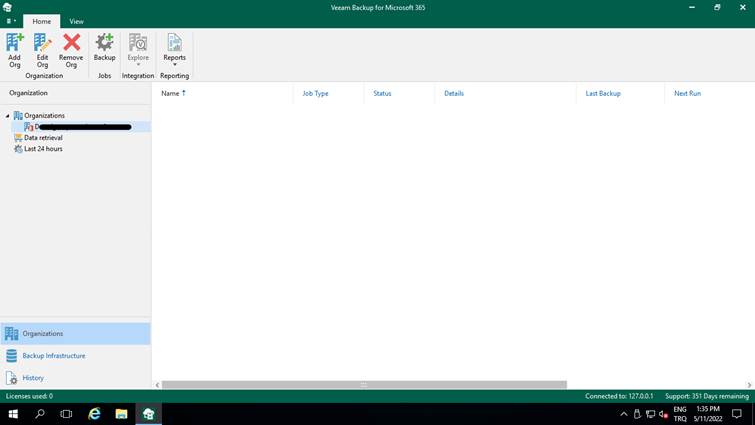Select Organizations root in the tree

[x=44, y=116]
